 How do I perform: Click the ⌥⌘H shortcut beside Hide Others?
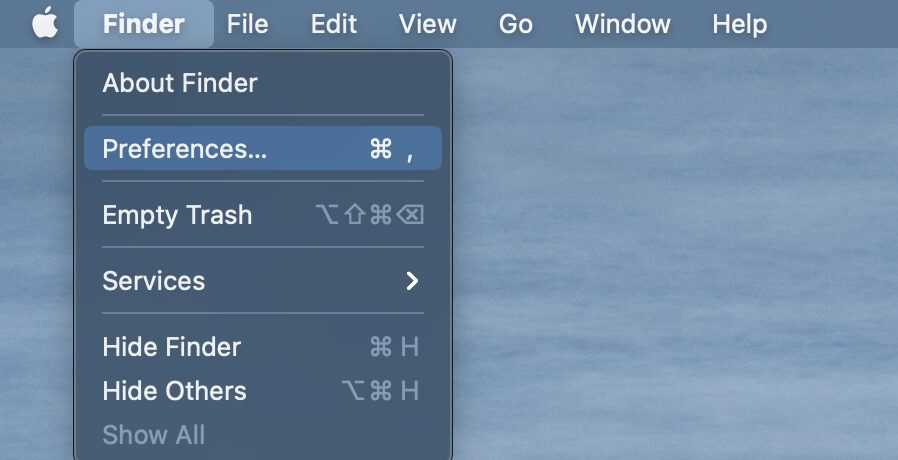(380, 391)
